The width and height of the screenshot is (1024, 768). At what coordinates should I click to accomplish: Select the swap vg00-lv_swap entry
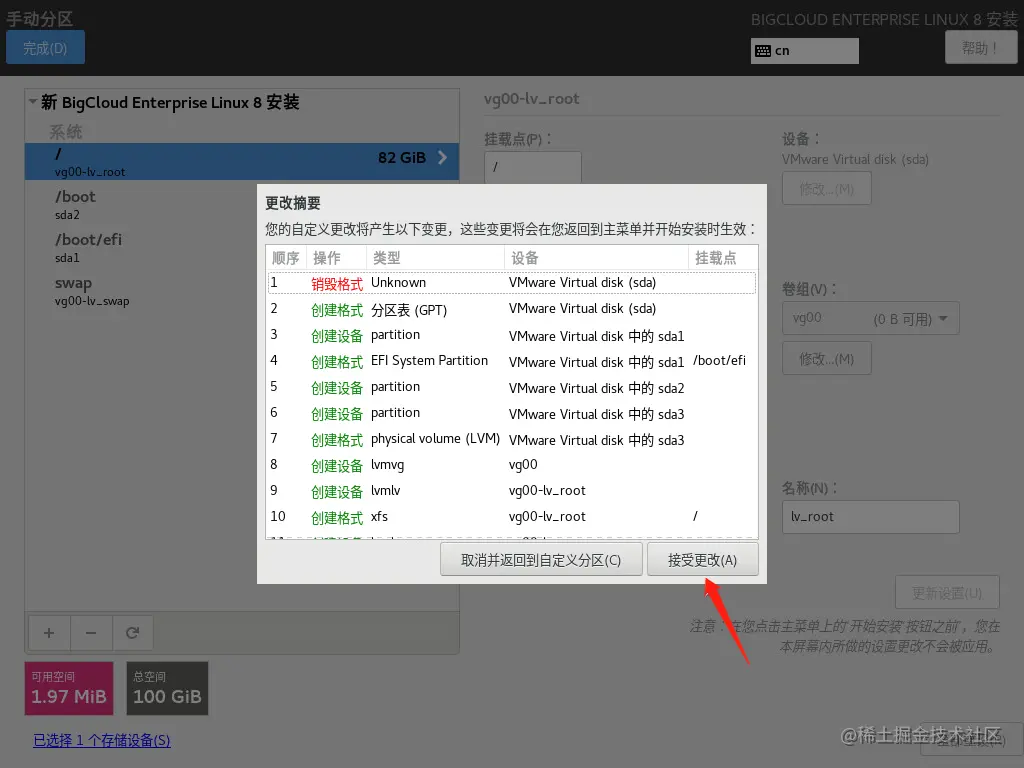[x=242, y=291]
